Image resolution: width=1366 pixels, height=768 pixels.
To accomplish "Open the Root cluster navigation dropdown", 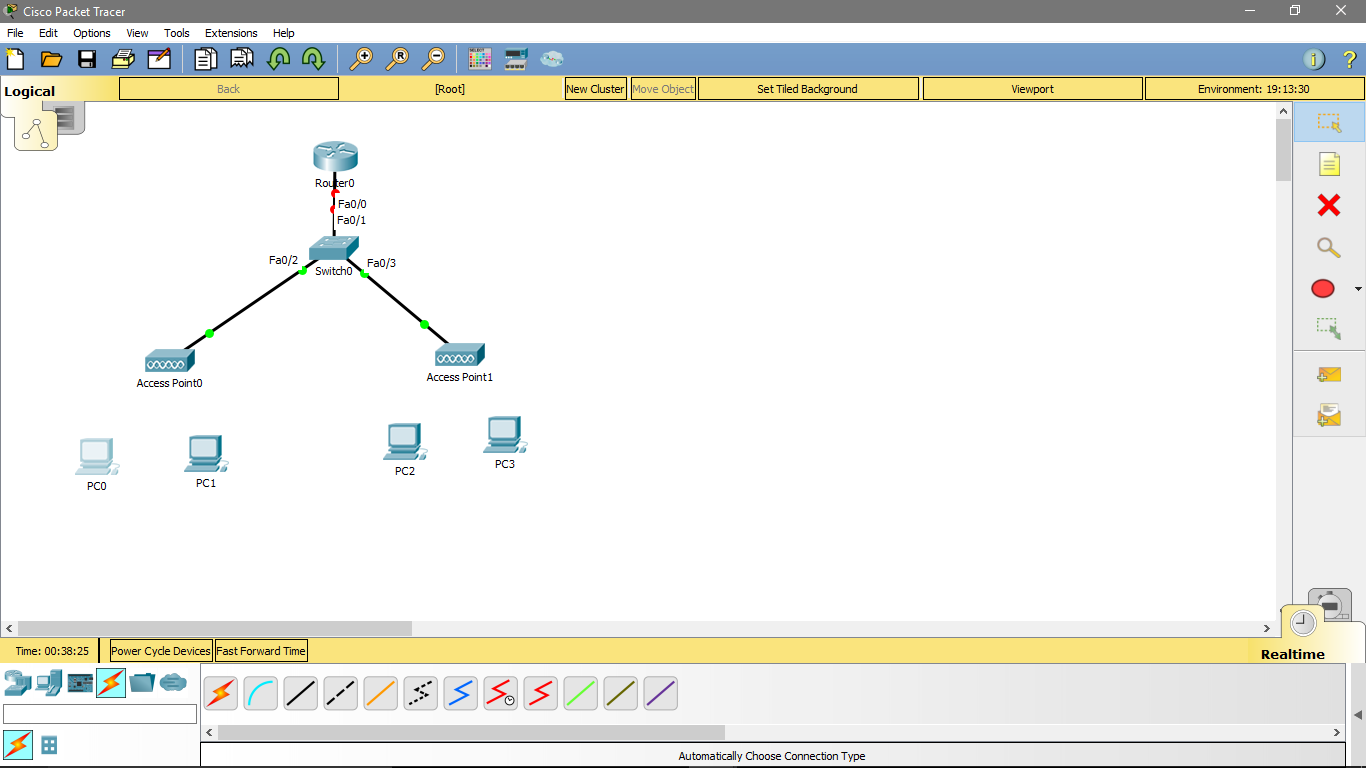I will pos(450,88).
